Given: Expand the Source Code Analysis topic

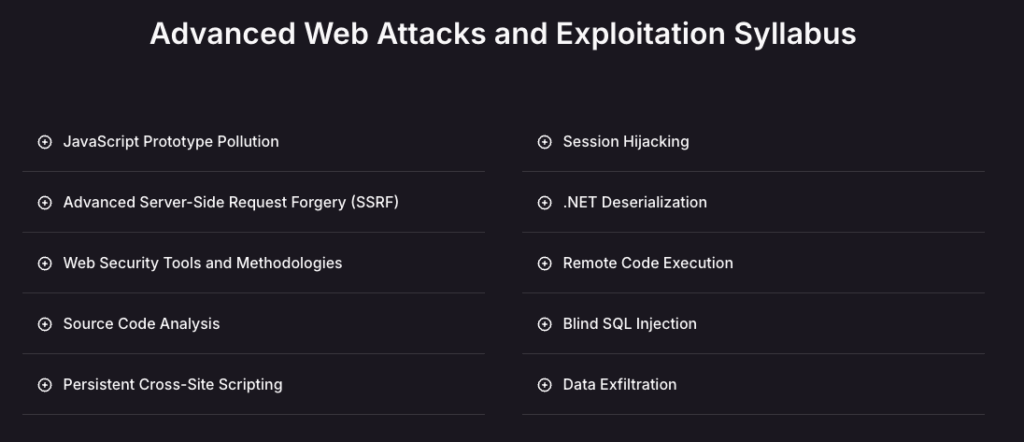Looking at the screenshot, I should click(253, 324).
